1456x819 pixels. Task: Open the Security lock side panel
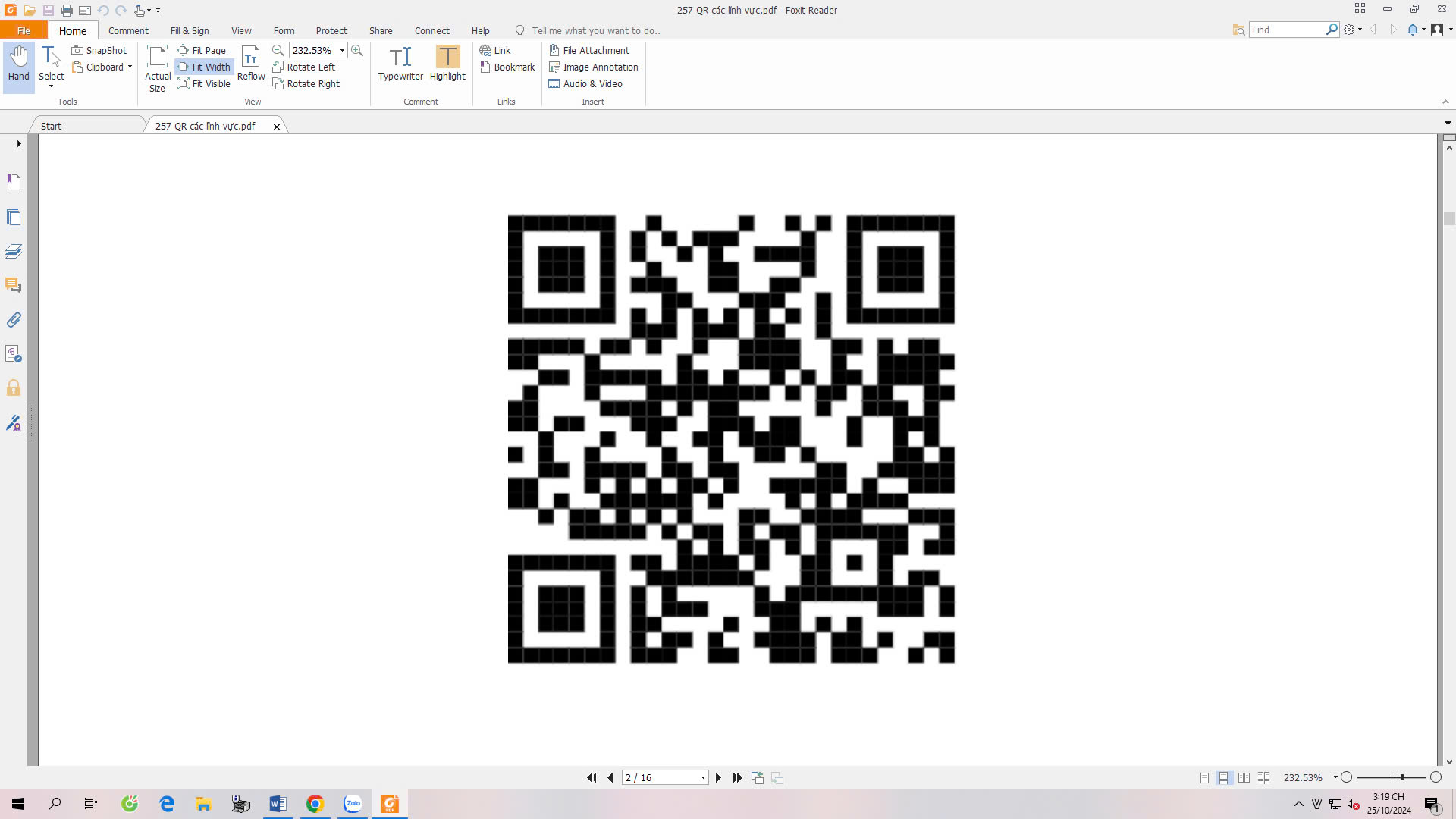click(14, 388)
